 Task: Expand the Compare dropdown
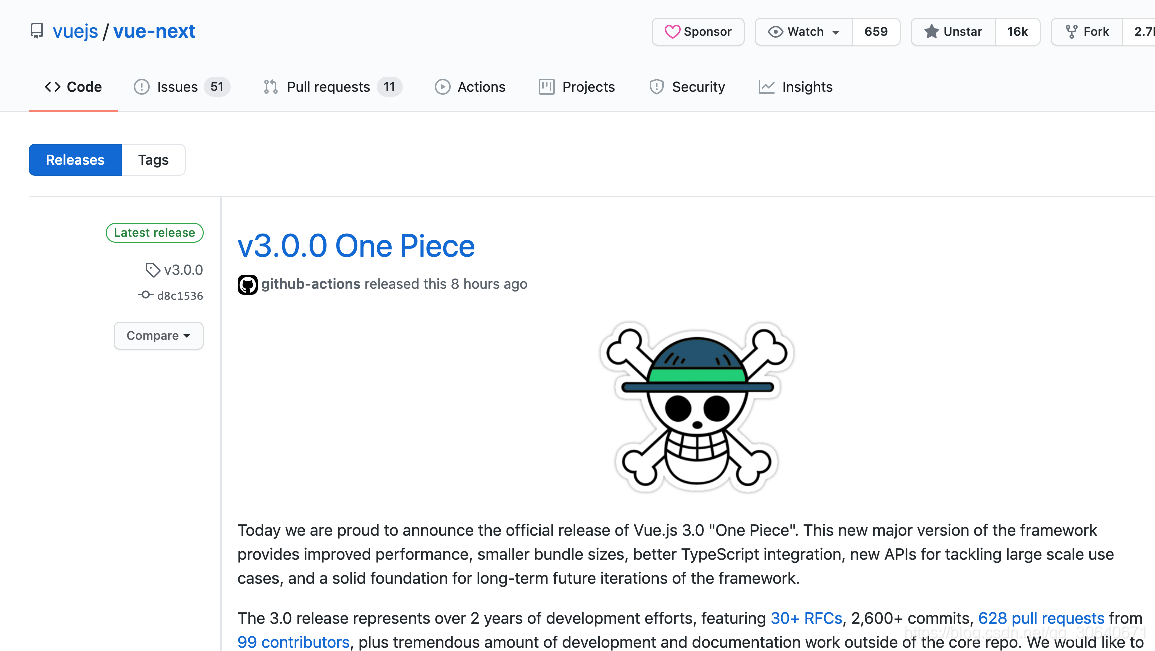[x=158, y=336]
